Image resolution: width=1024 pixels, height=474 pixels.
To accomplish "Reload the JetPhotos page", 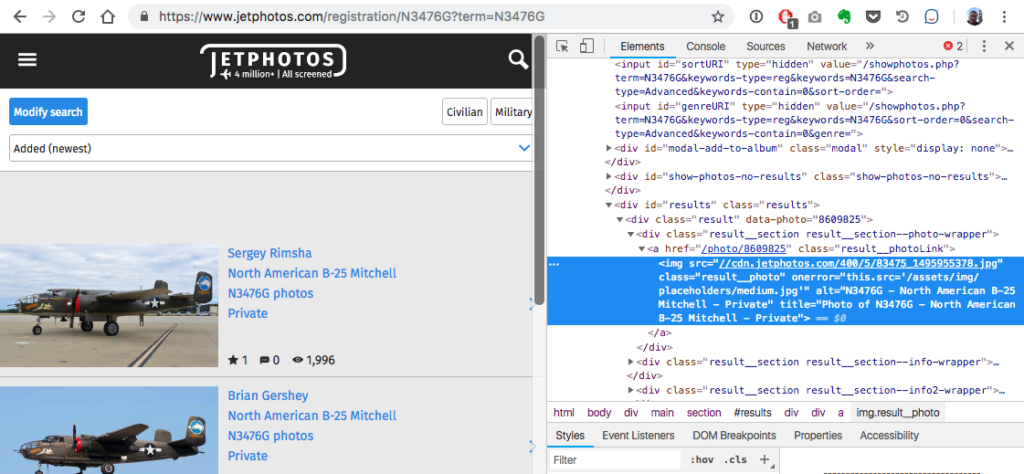I will coord(79,16).
